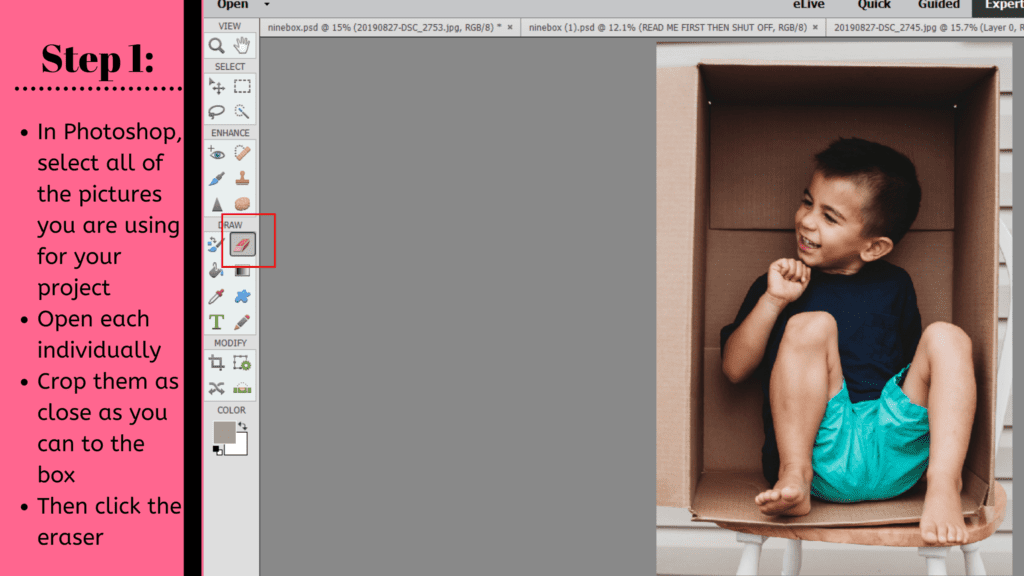This screenshot has height=576, width=1024.
Task: Select the Crop tool
Action: coord(216,363)
